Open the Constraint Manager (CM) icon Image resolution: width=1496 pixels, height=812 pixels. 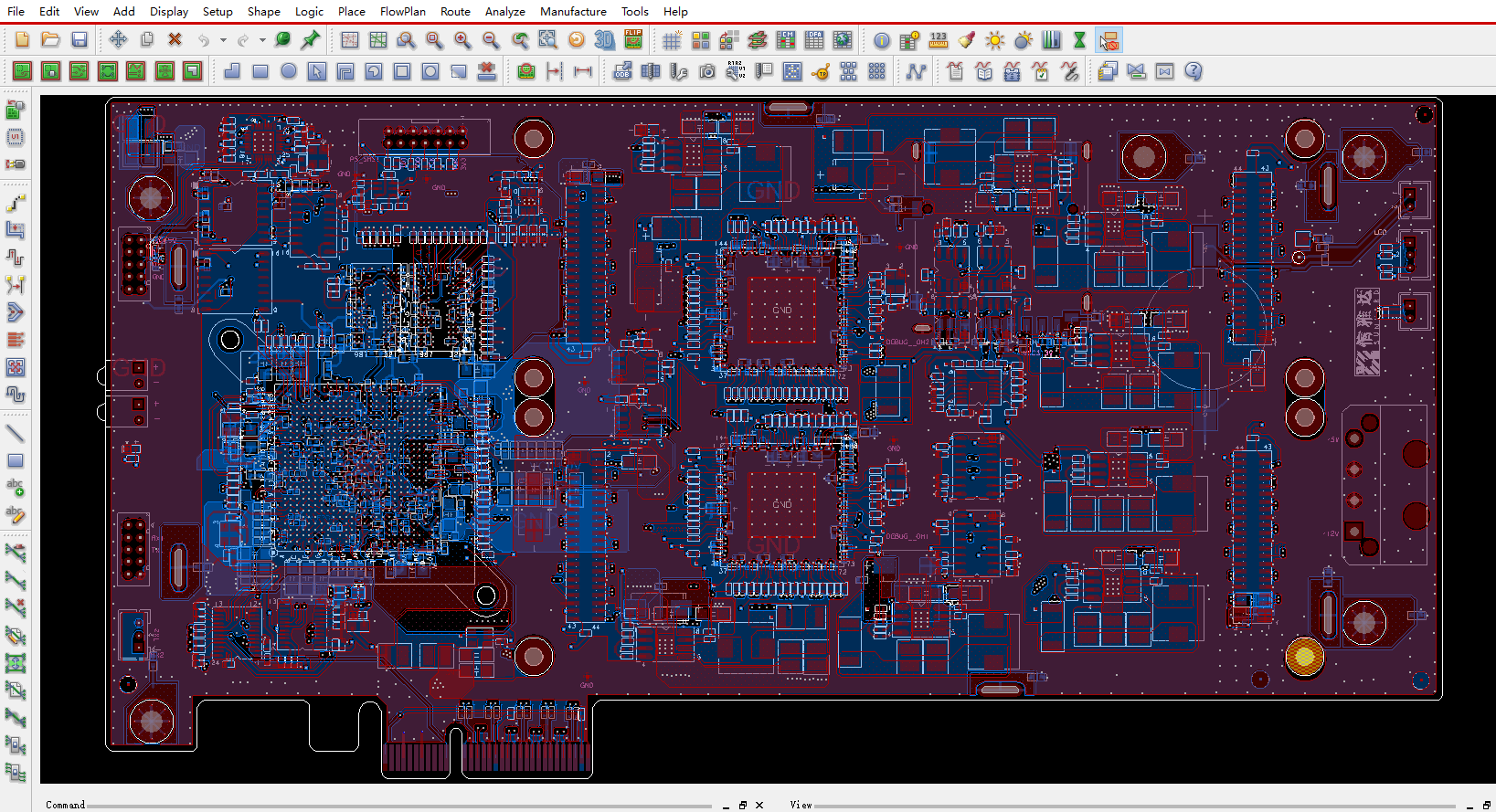785,40
